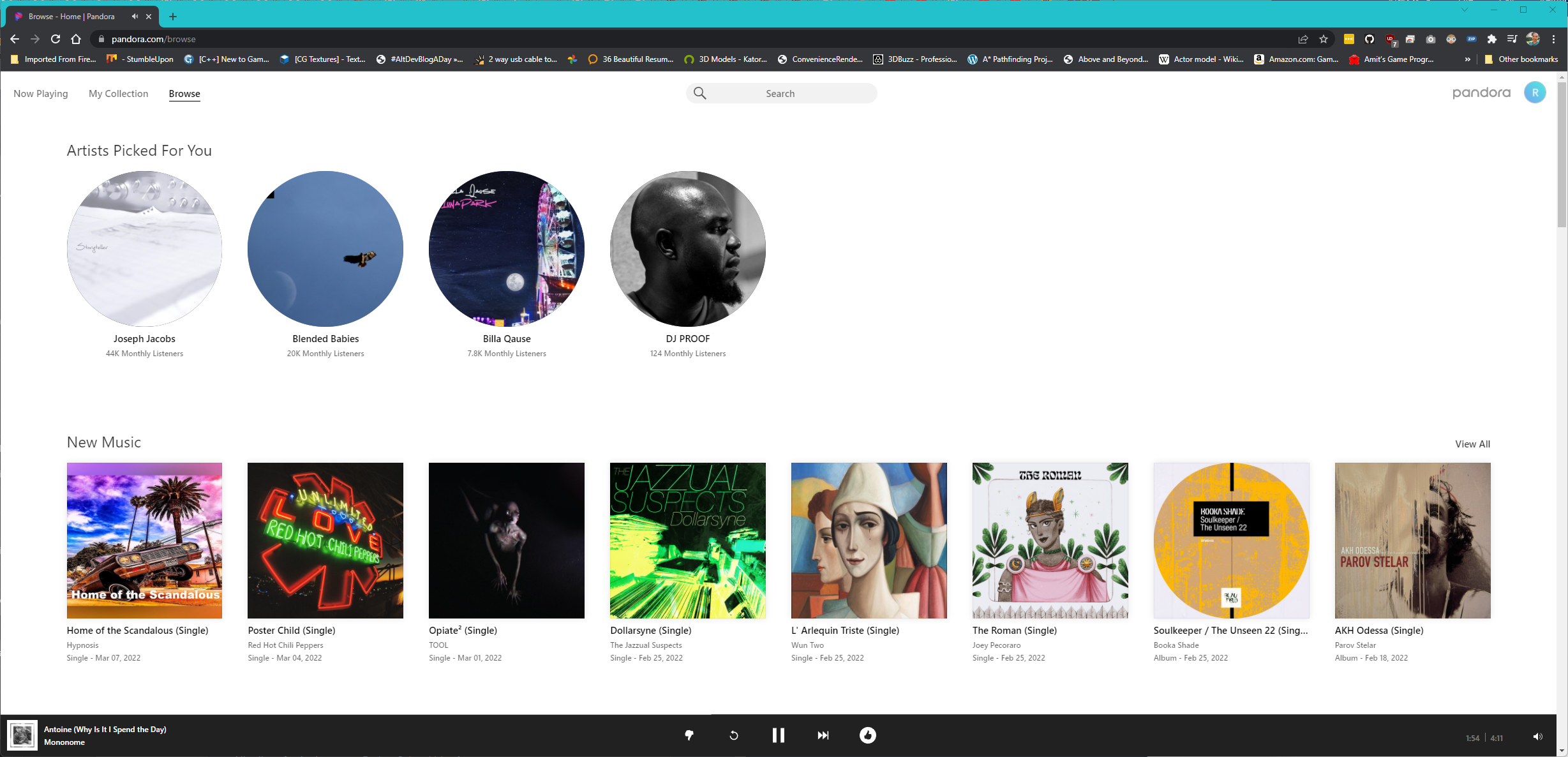1568x757 pixels.
Task: Open The Roman album cover
Action: click(x=1050, y=541)
